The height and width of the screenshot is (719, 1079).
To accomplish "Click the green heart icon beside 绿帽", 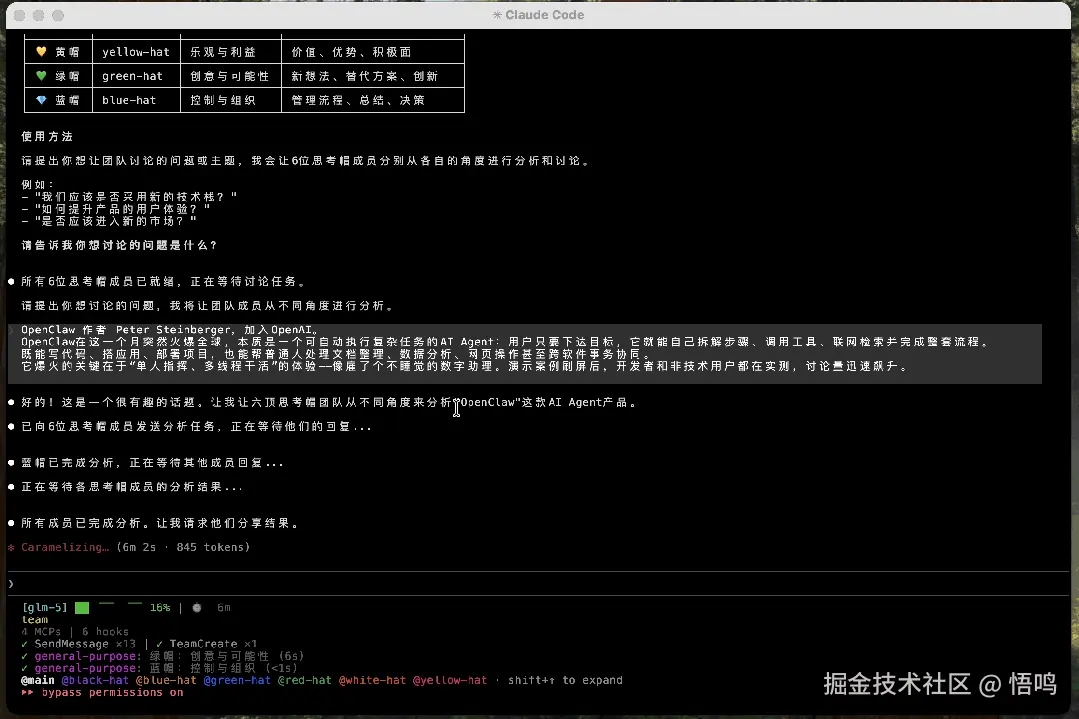I will coord(41,76).
